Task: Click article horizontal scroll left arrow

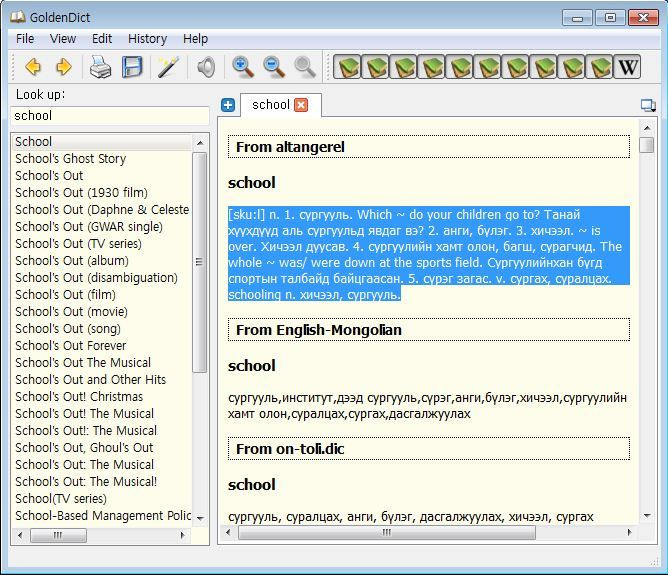Action: pyautogui.click(x=228, y=532)
